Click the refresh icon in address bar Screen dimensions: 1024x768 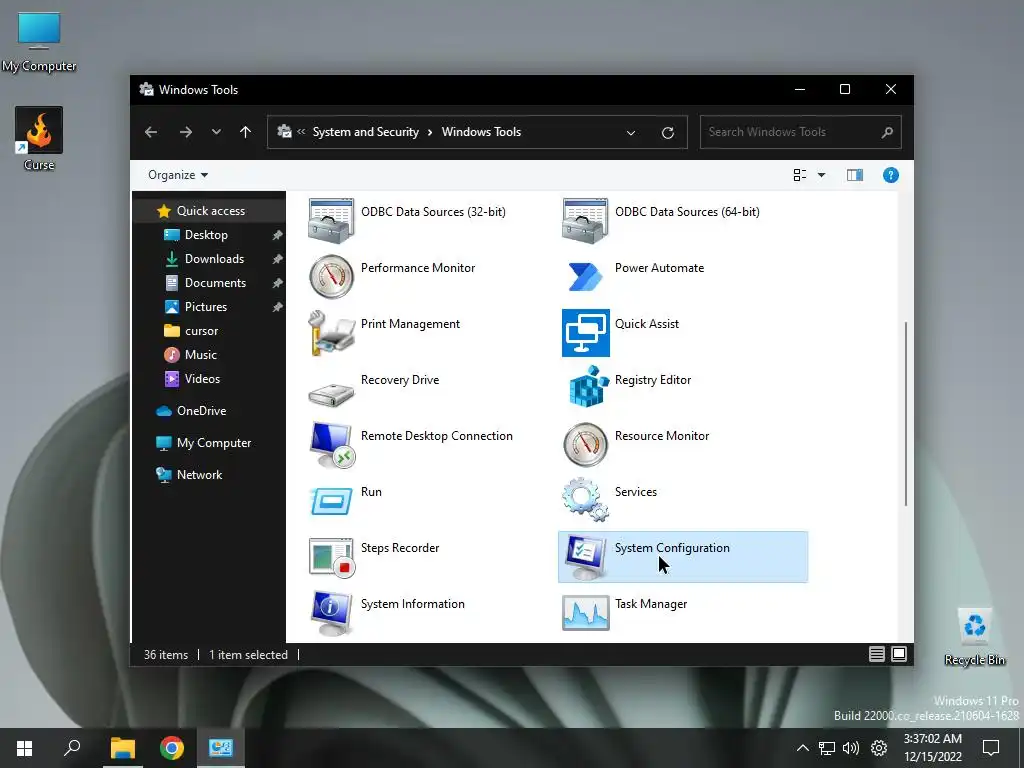pyautogui.click(x=667, y=133)
